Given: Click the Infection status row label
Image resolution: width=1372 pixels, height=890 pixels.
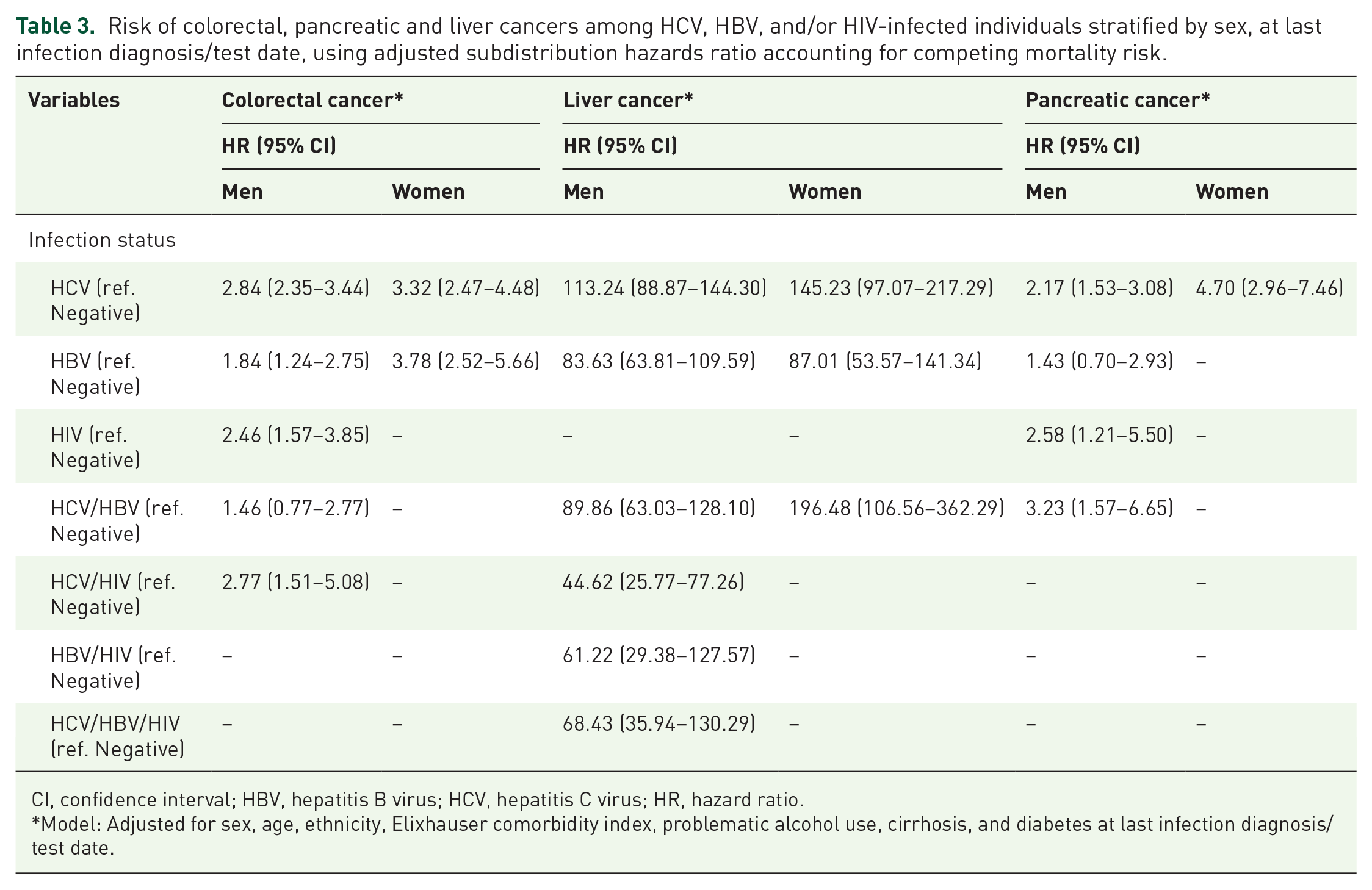Looking at the screenshot, I should click(x=102, y=240).
